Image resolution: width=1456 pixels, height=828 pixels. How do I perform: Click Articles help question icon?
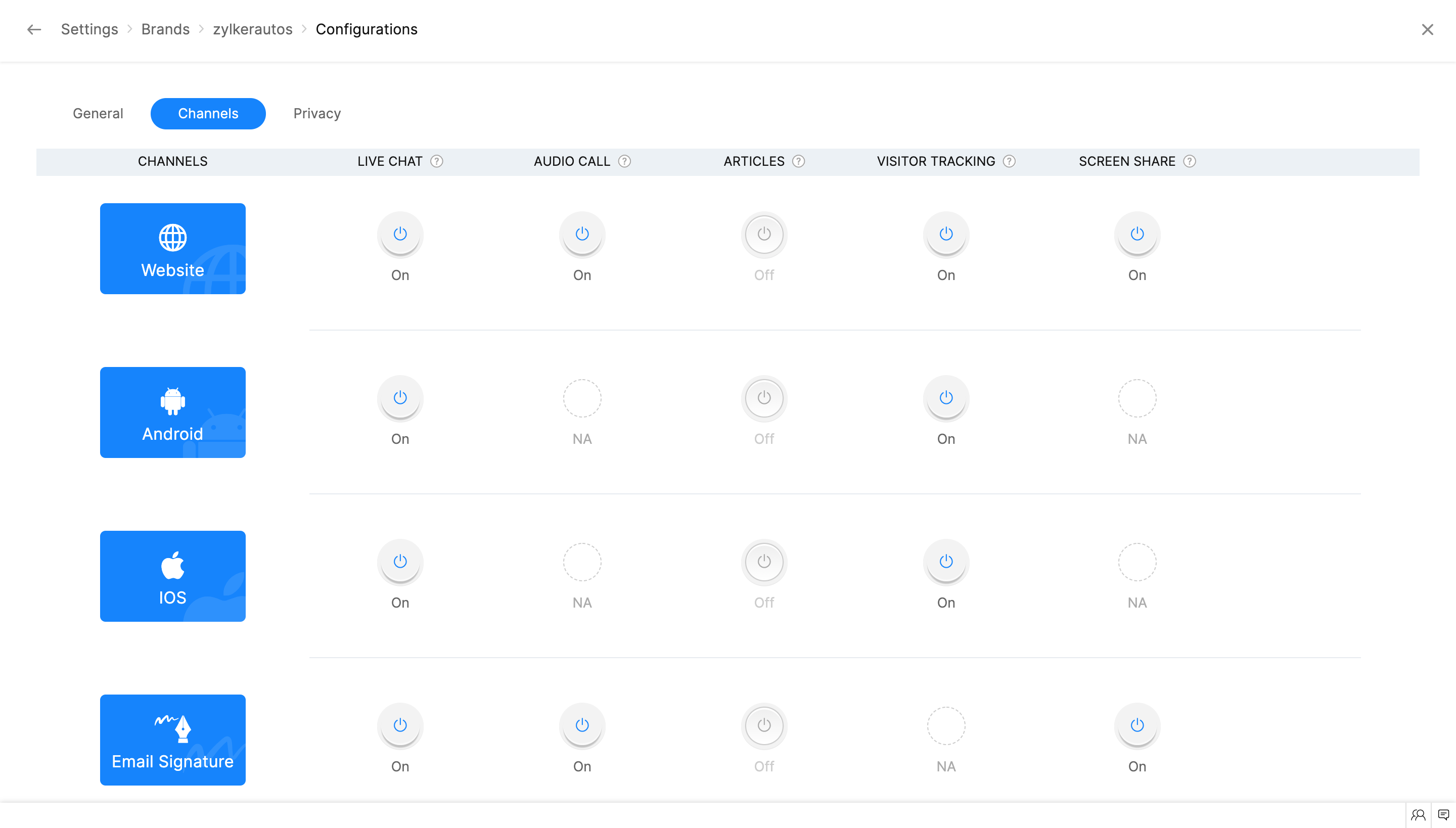(798, 162)
